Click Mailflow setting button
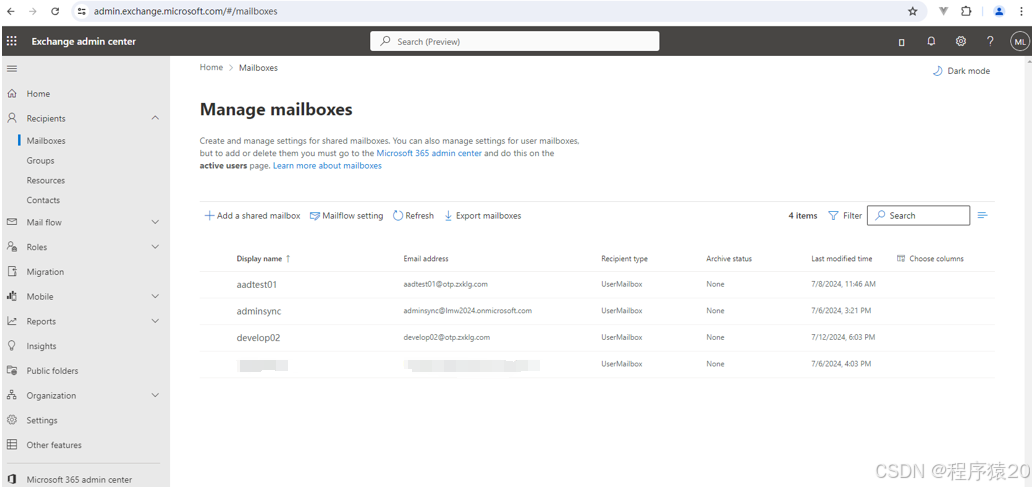The height and width of the screenshot is (489, 1034). pyautogui.click(x=346, y=216)
